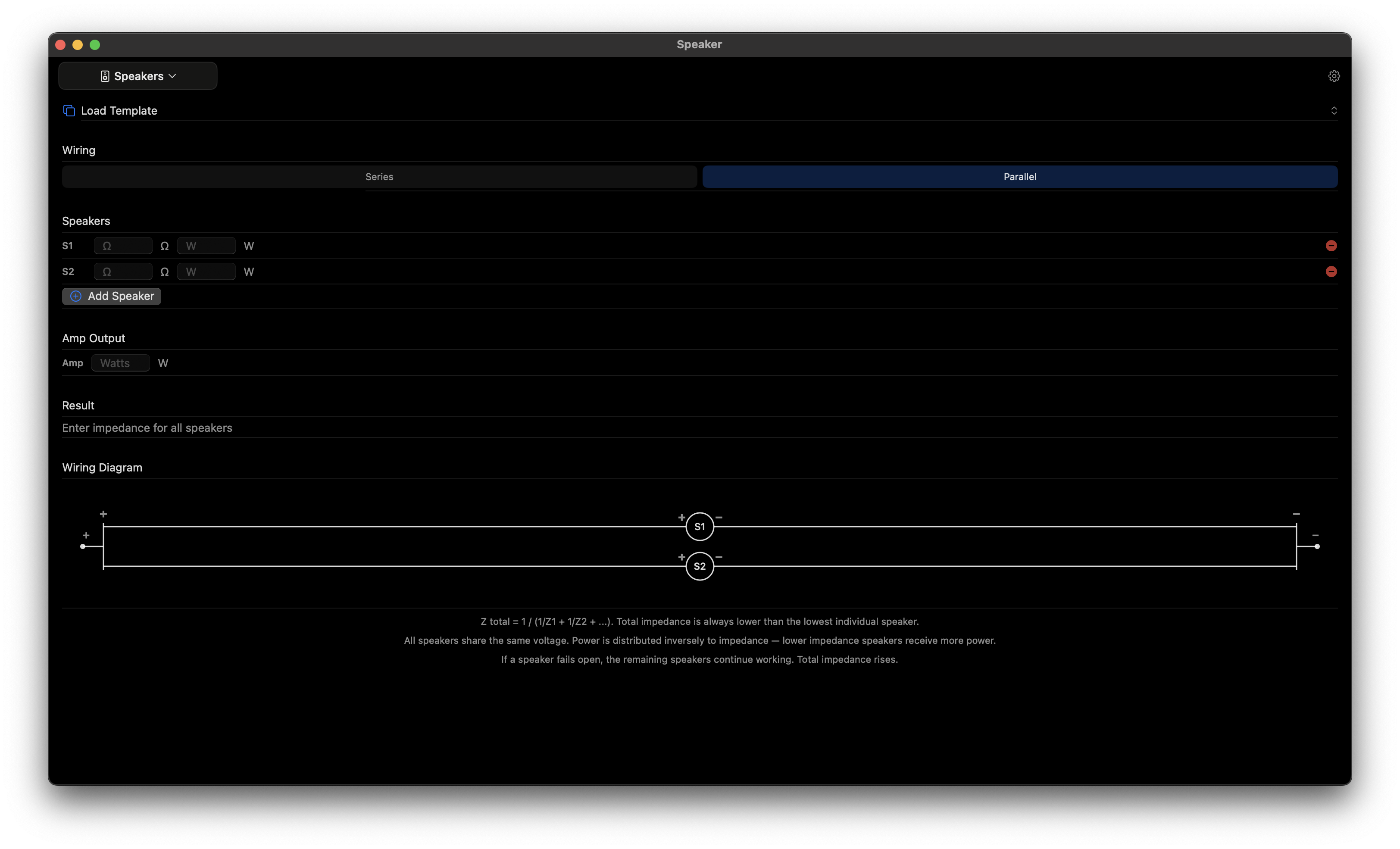Click the yellow minimize window button

[78, 45]
